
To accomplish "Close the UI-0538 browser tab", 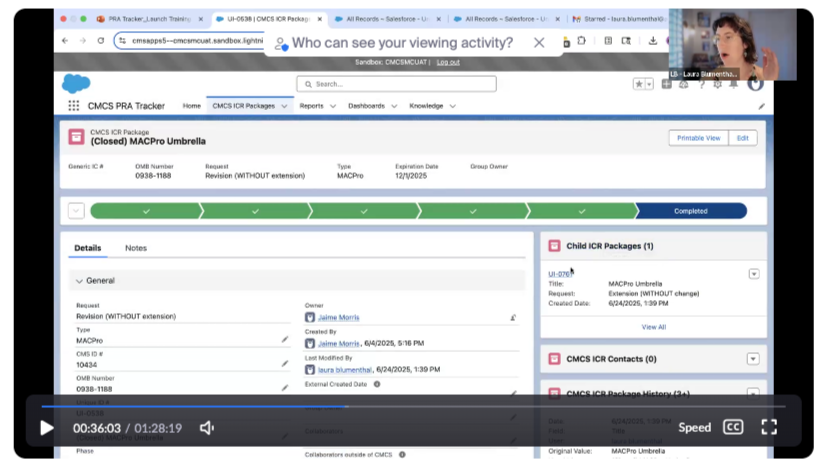I will point(319,19).
